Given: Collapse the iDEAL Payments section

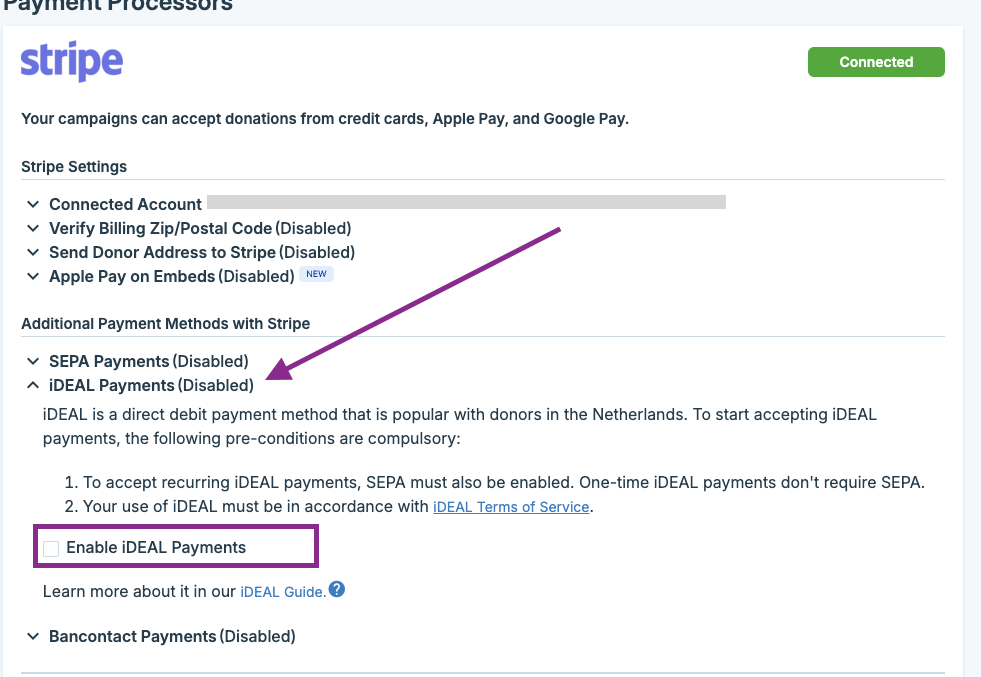Looking at the screenshot, I should point(33,385).
